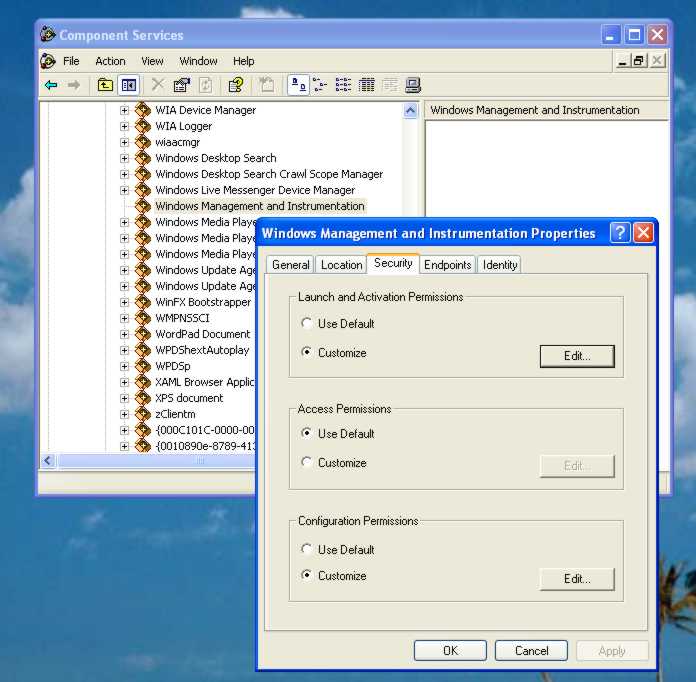Open Properties toolbar icon
The height and width of the screenshot is (682, 696).
coord(182,85)
